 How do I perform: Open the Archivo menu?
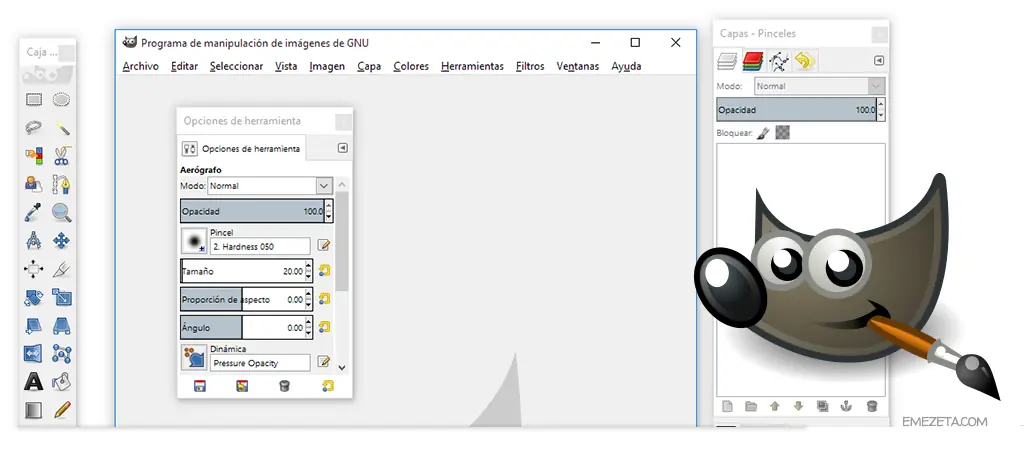tap(140, 66)
